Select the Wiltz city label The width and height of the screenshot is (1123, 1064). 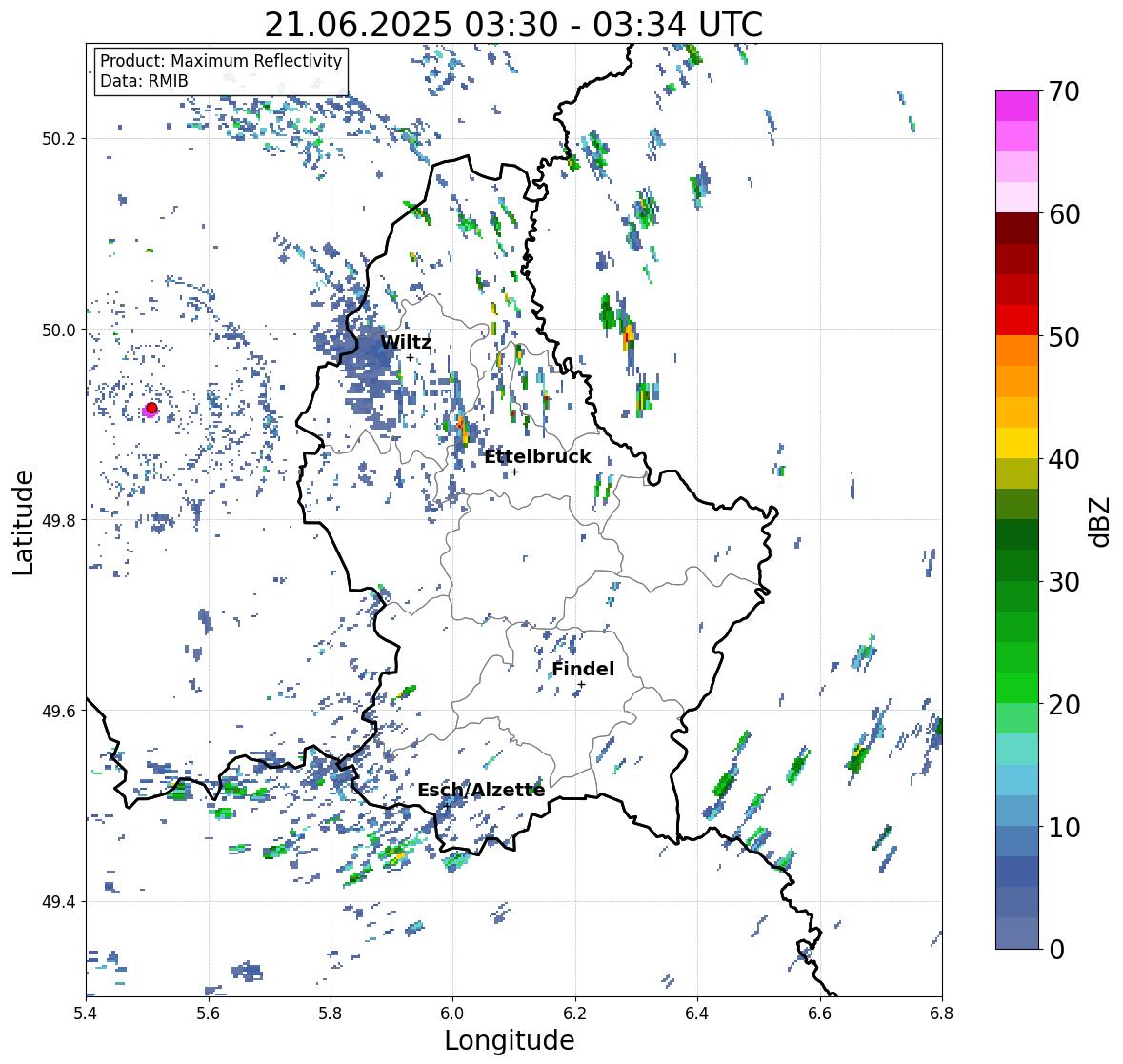click(406, 342)
